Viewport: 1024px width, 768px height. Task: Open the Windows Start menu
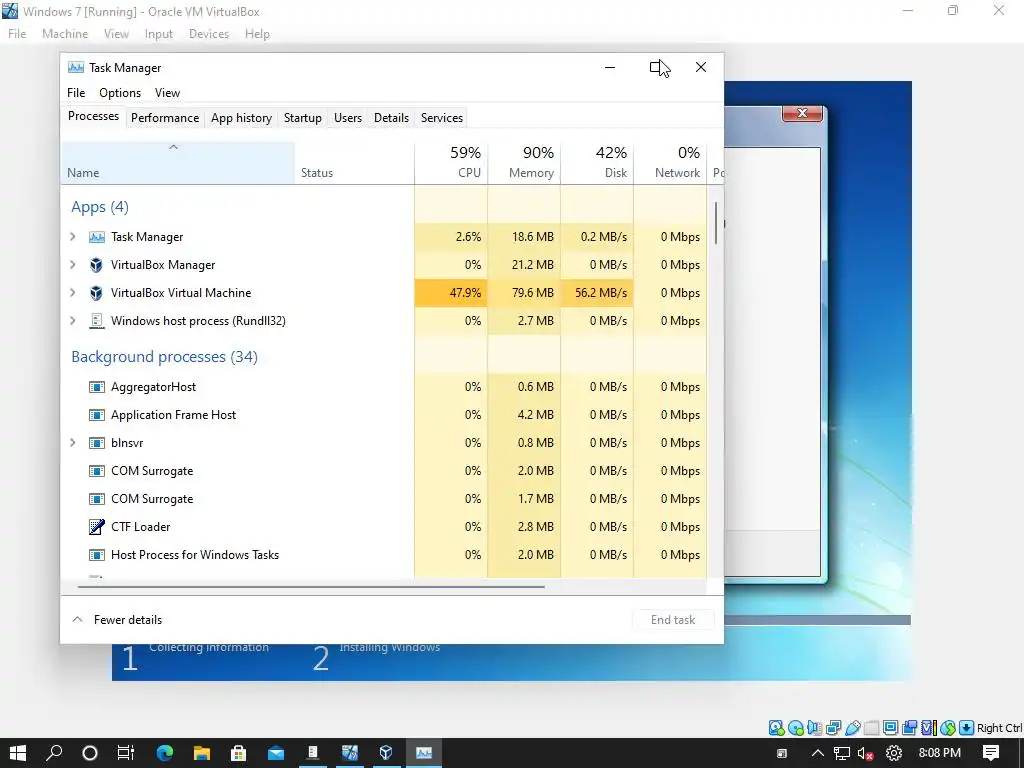coord(18,753)
